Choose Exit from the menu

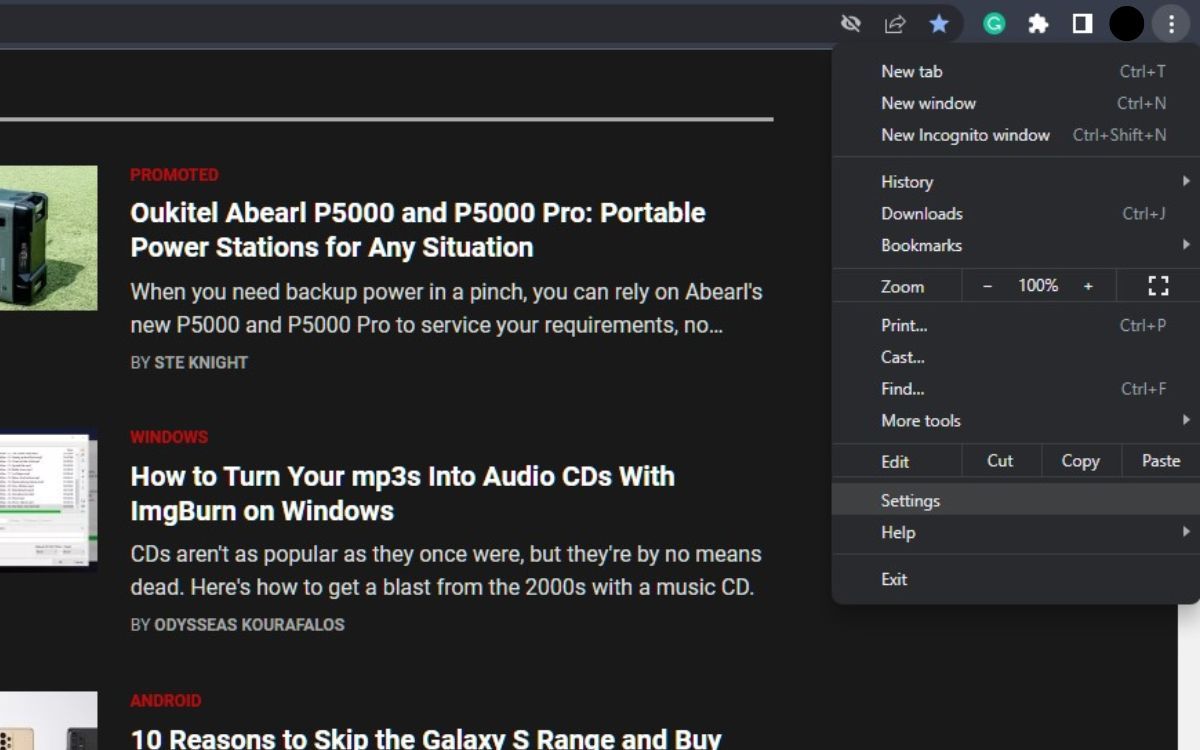tap(1015, 579)
